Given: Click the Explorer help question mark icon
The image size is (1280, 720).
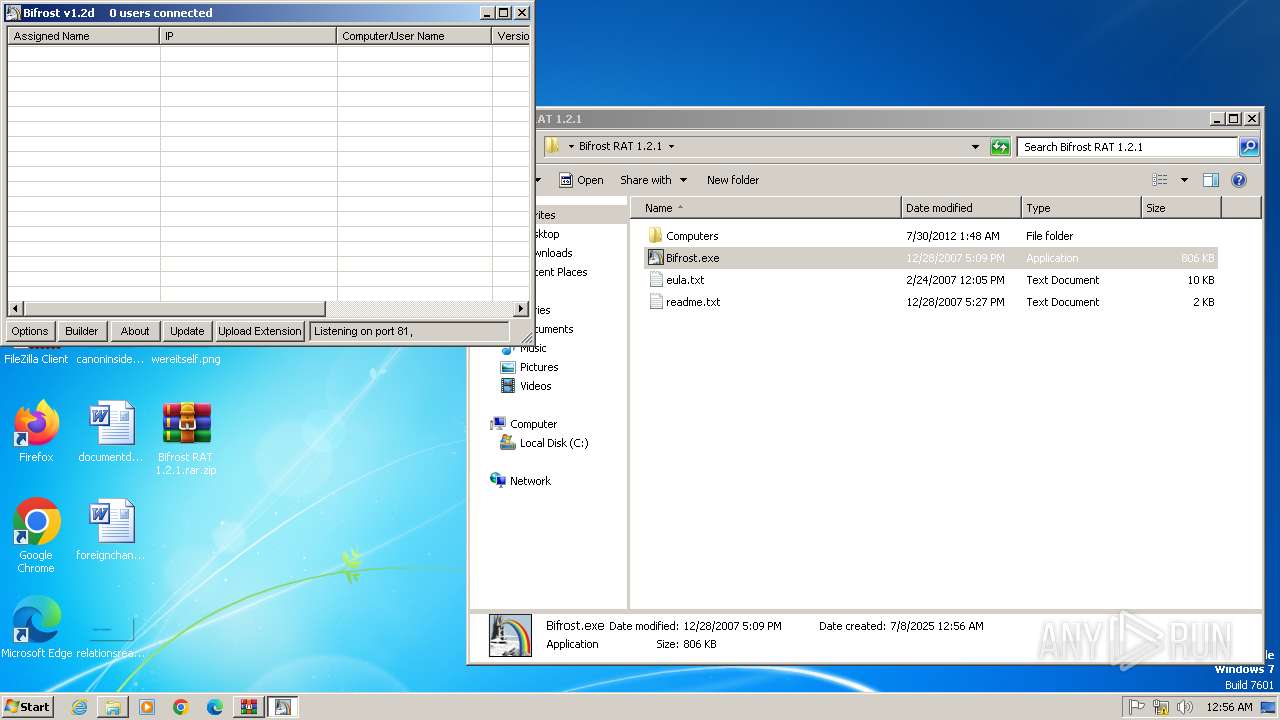Looking at the screenshot, I should 1239,180.
